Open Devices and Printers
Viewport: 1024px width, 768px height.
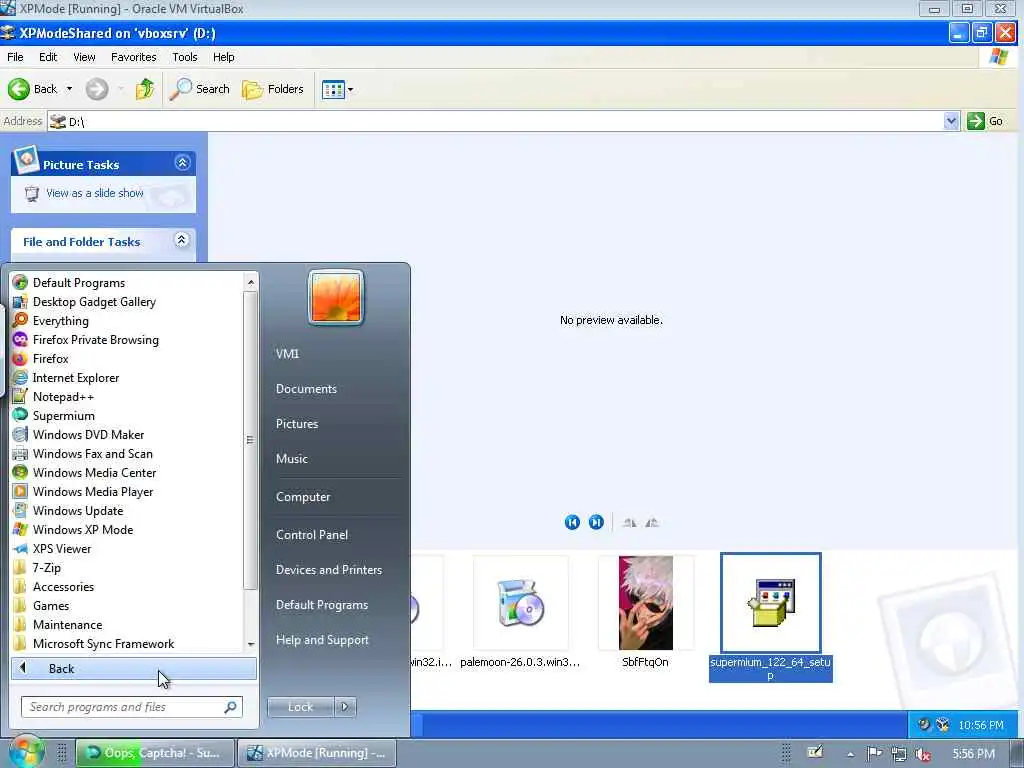[328, 569]
